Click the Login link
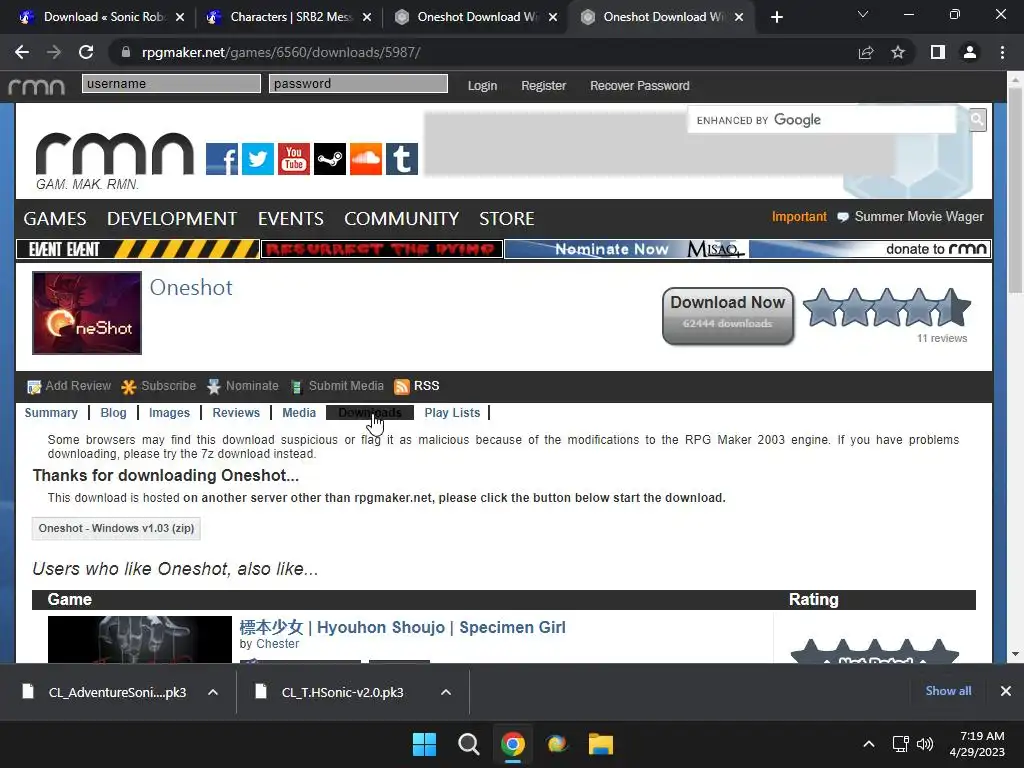The image size is (1024, 768). pos(482,86)
